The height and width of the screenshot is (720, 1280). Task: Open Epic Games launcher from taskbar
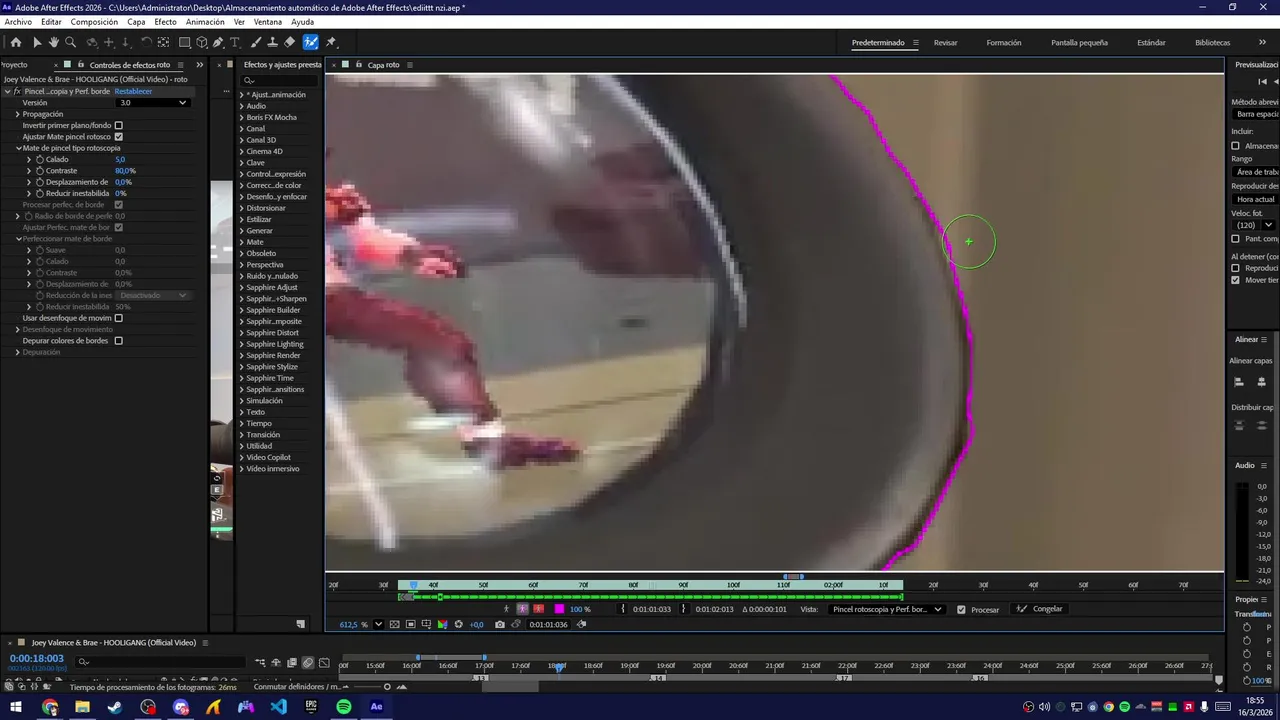pos(311,707)
